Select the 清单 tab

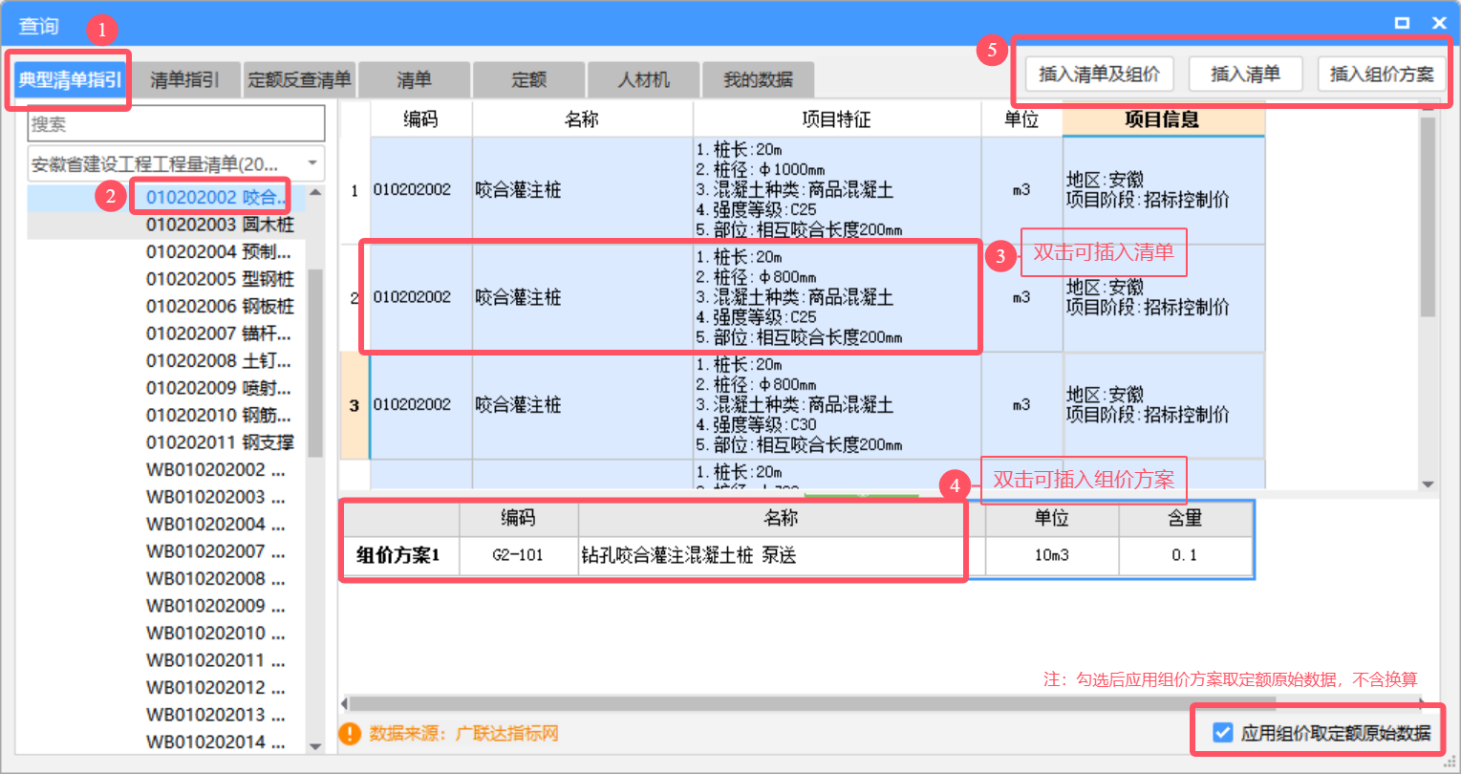[x=414, y=80]
